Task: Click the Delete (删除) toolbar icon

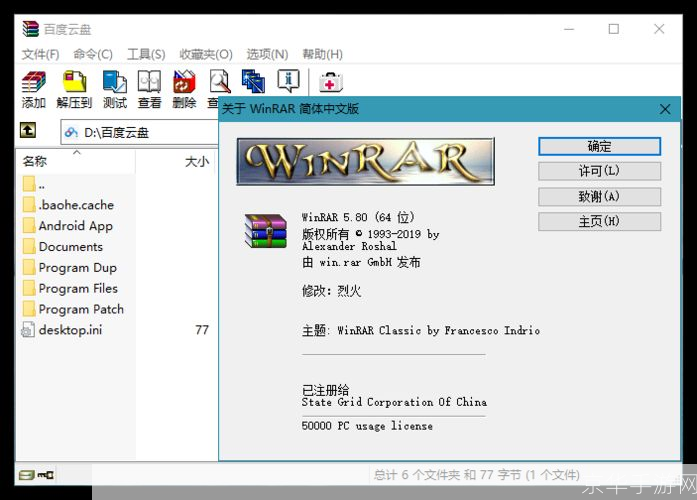Action: (x=184, y=82)
